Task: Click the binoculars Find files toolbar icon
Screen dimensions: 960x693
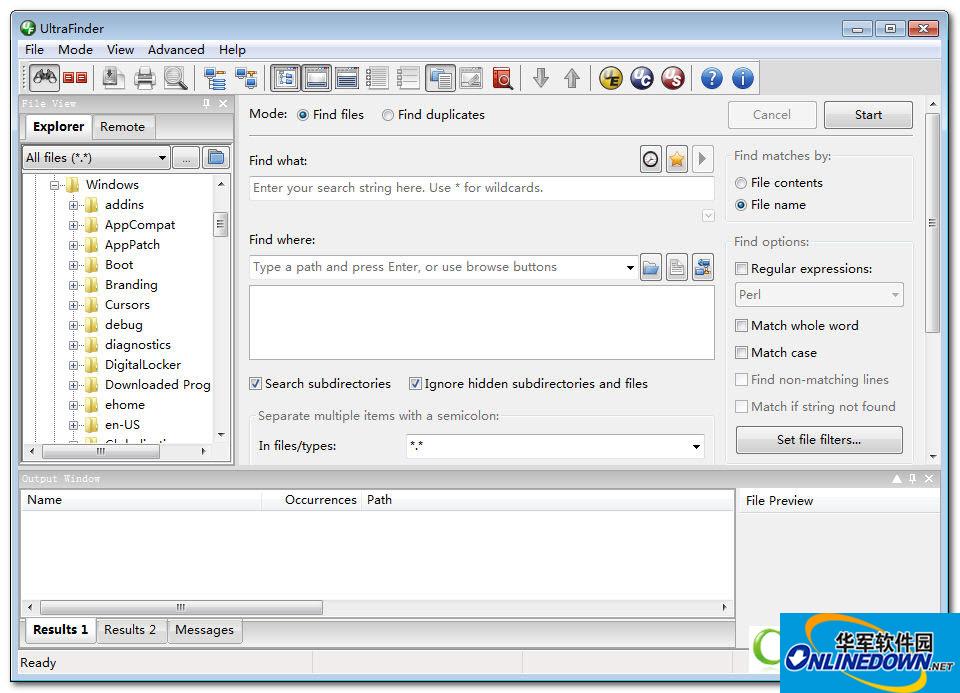Action: (44, 78)
